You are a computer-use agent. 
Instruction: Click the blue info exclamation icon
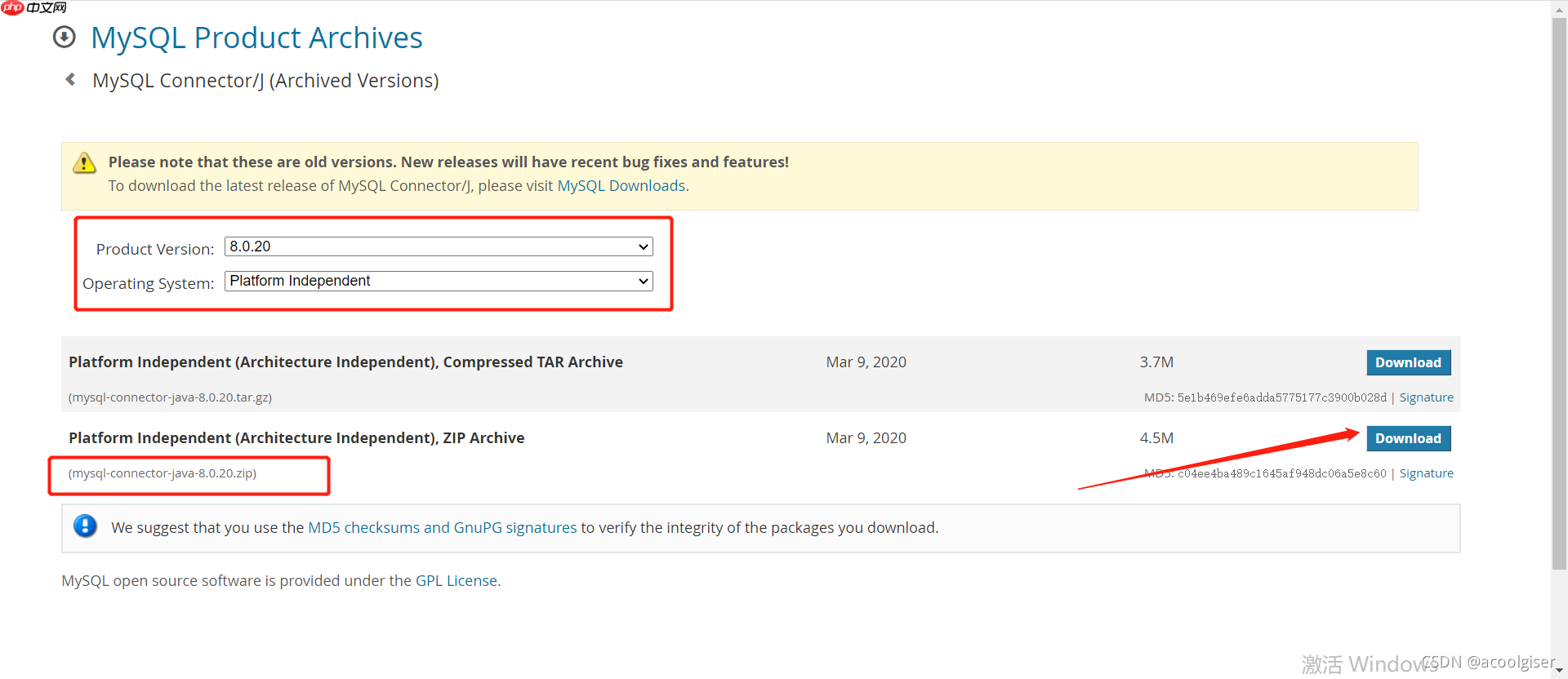[85, 526]
